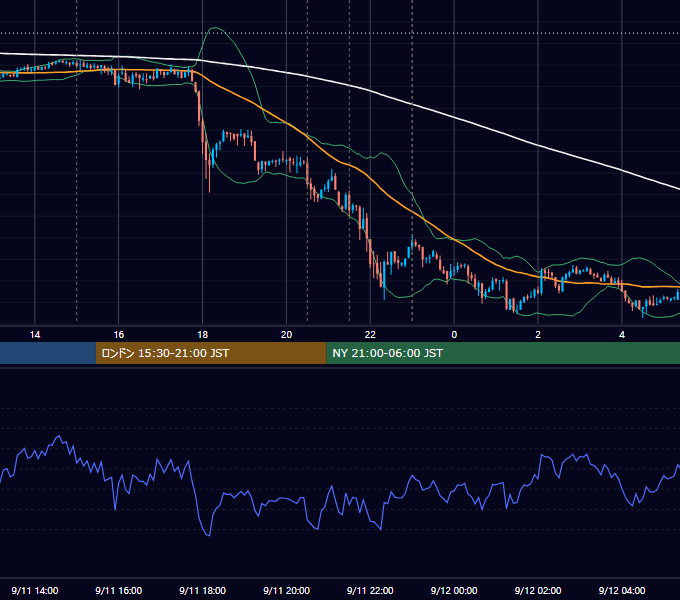The width and height of the screenshot is (680, 600).
Task: Click the 16 hour label on price chart axis
Action: pyautogui.click(x=118, y=335)
